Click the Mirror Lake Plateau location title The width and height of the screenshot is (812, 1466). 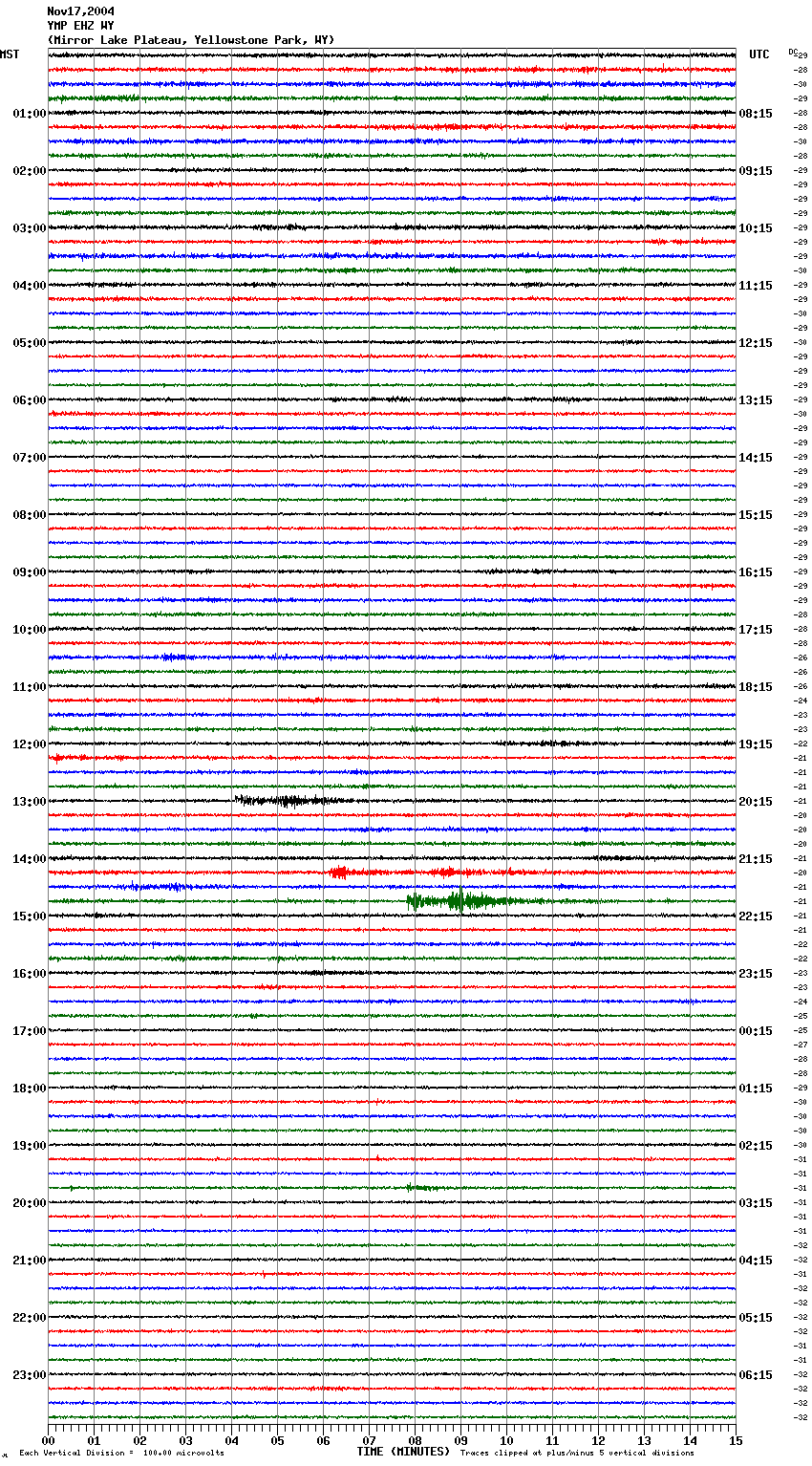tap(191, 40)
